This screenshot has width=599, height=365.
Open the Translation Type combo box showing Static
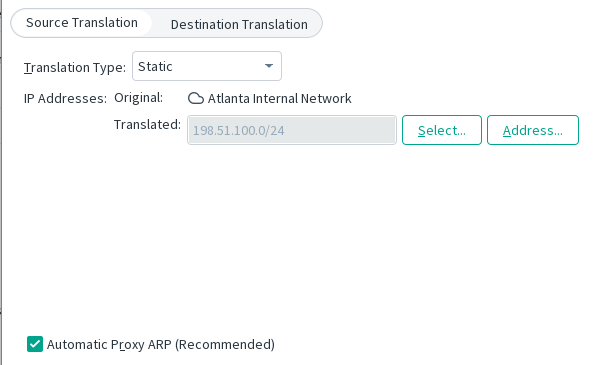click(x=207, y=66)
